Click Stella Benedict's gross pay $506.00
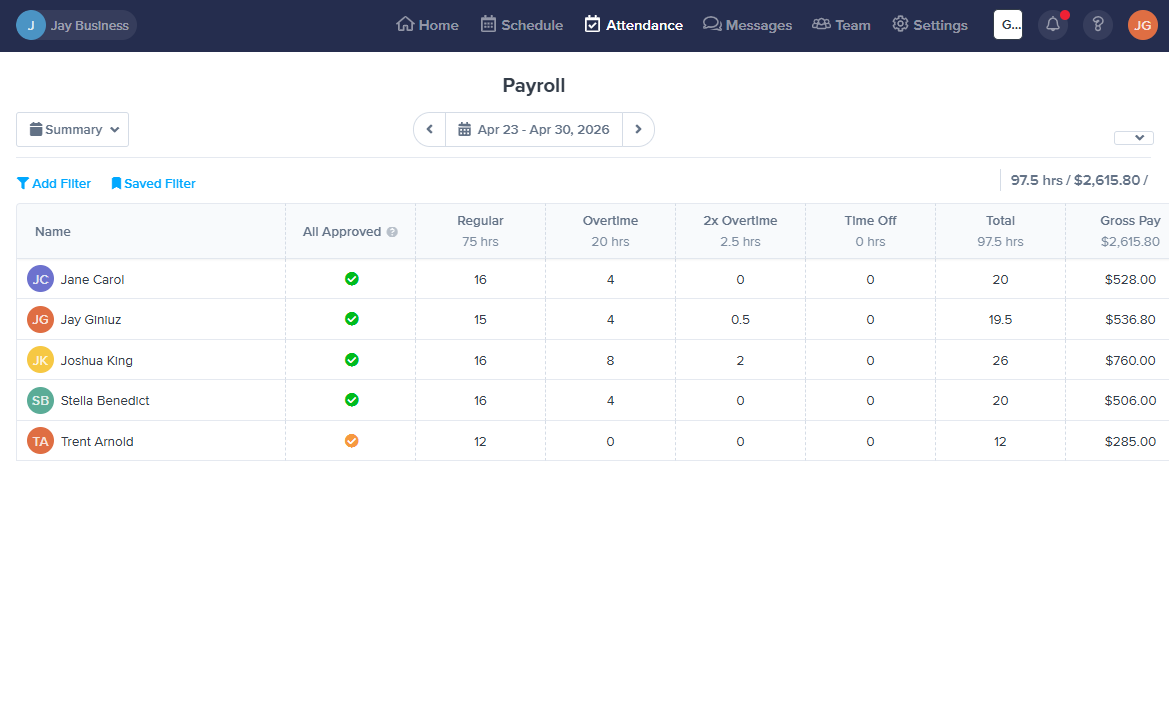The width and height of the screenshot is (1169, 716). point(1130,401)
